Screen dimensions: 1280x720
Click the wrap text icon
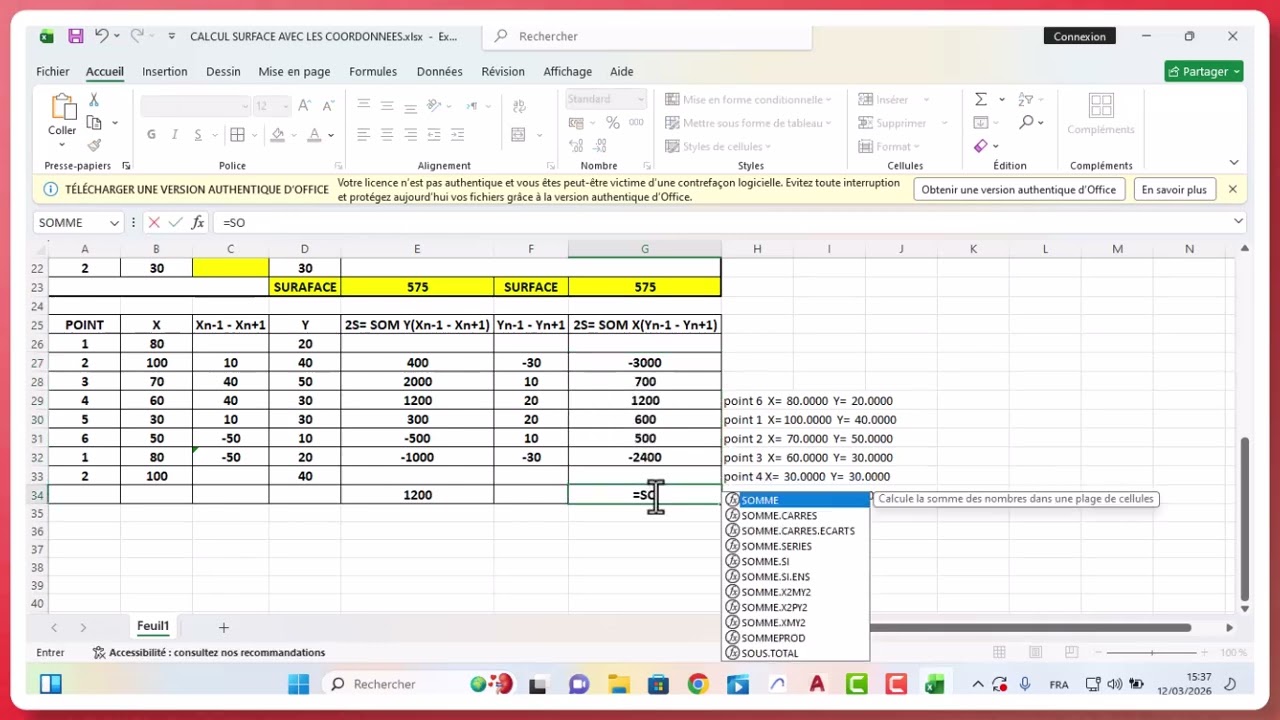coord(518,104)
